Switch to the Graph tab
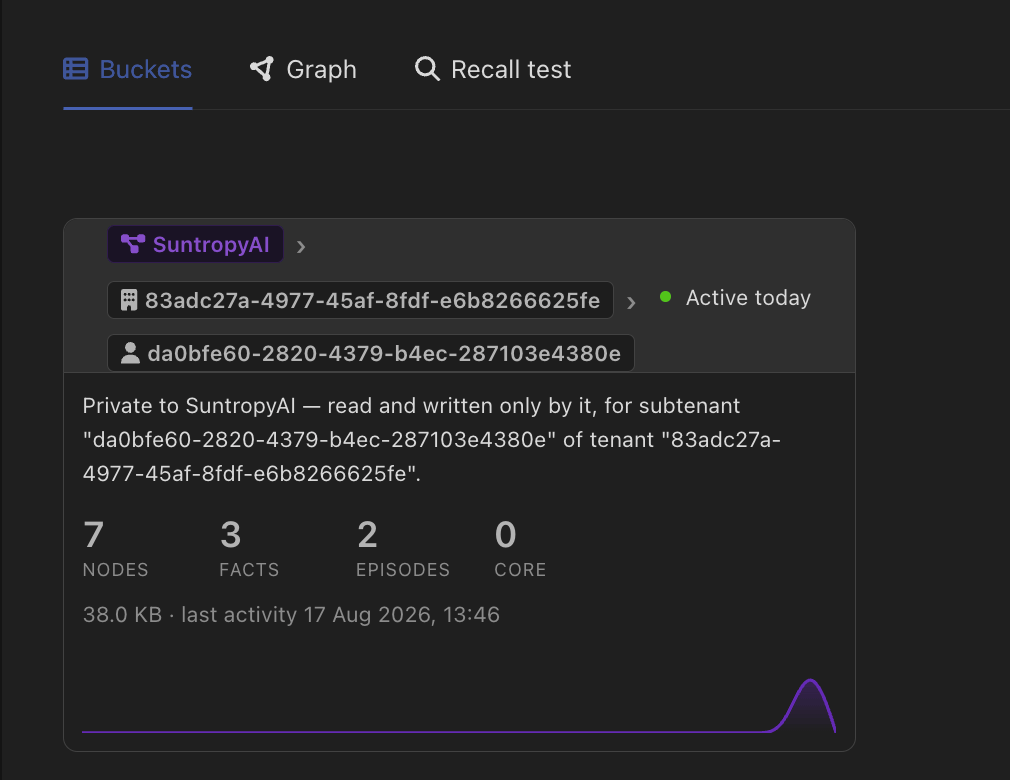 (x=303, y=70)
